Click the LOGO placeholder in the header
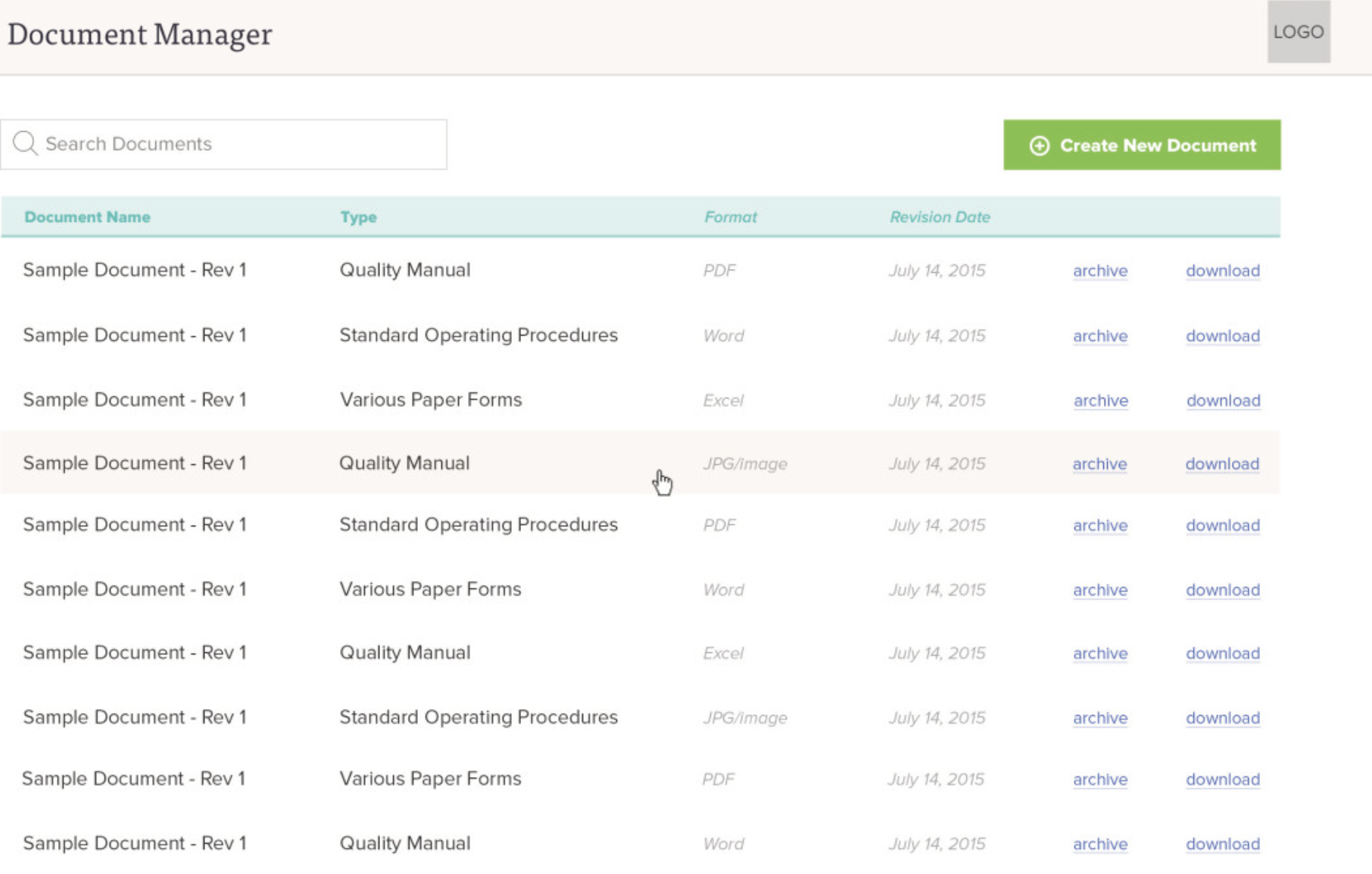Screen dimensions: 1372x874 click(1299, 32)
